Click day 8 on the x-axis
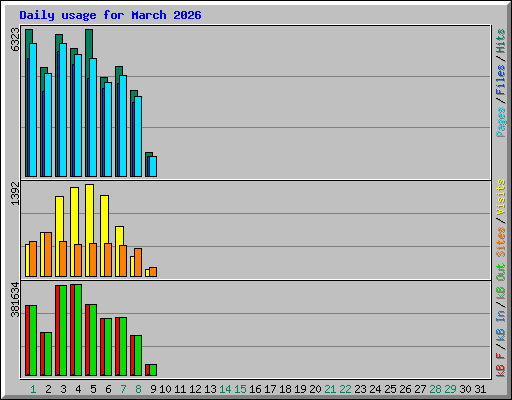The width and height of the screenshot is (512, 400). [138, 389]
